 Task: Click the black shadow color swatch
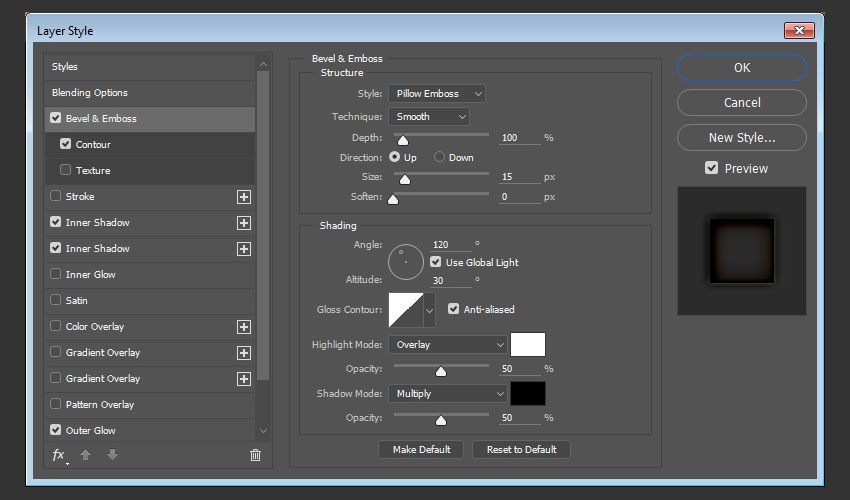(528, 393)
